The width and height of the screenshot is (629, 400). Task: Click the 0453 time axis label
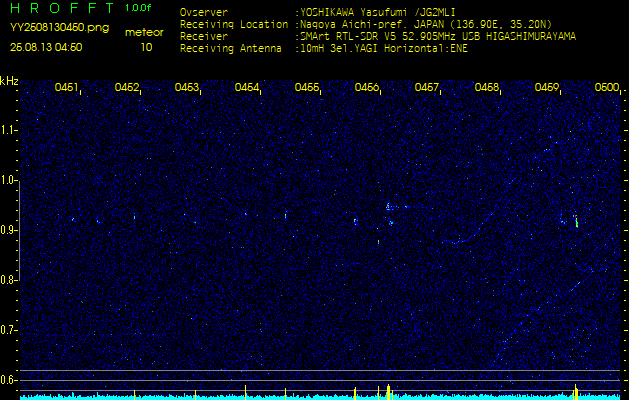pos(187,87)
